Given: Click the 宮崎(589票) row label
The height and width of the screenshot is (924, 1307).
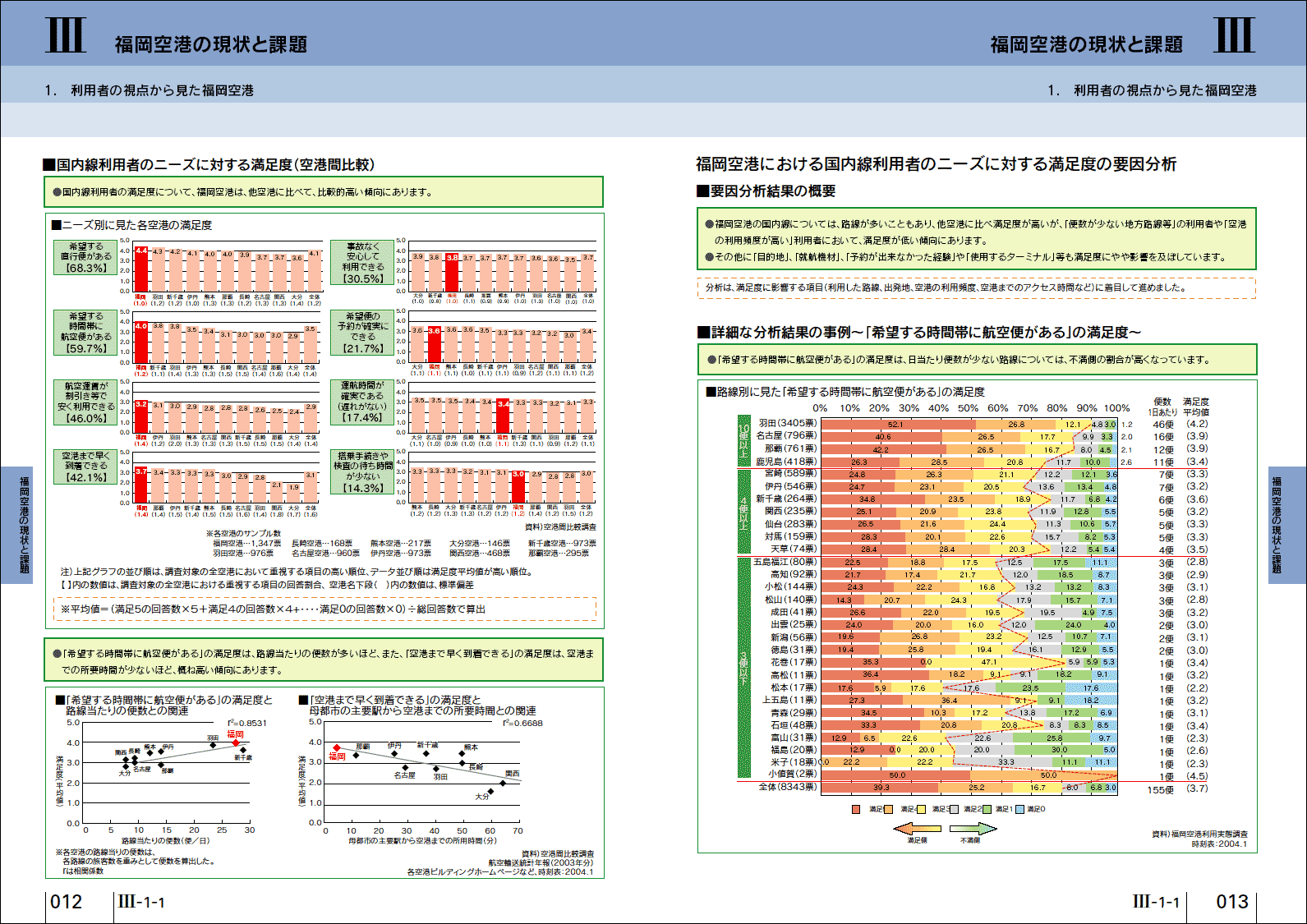Looking at the screenshot, I should (x=790, y=473).
